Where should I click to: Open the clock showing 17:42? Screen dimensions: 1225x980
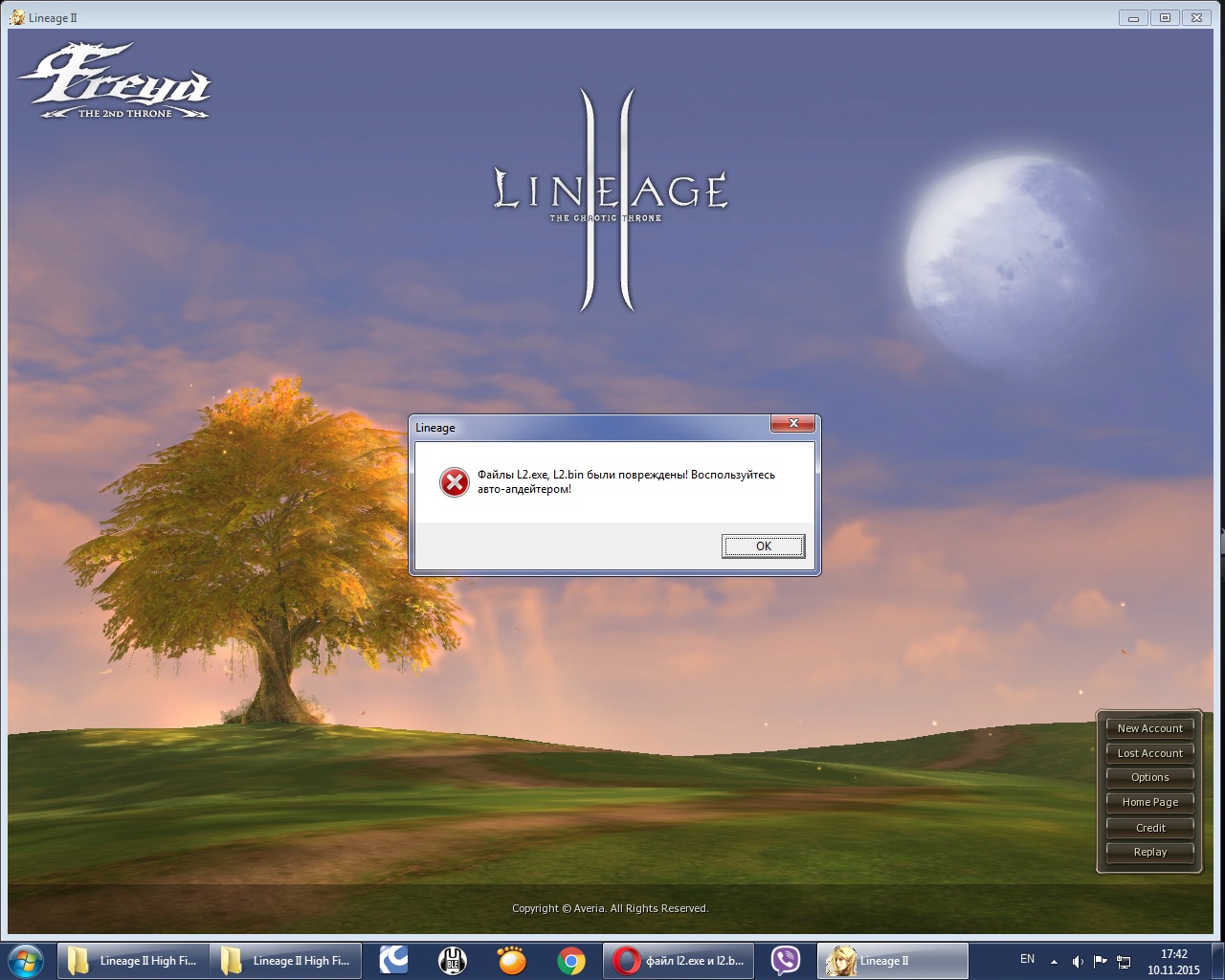click(x=1173, y=961)
